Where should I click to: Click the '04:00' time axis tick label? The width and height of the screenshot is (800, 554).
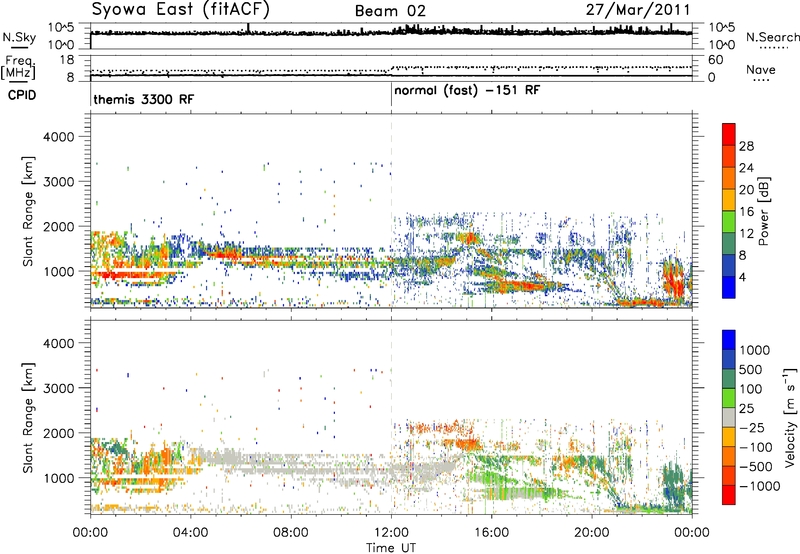(190, 533)
